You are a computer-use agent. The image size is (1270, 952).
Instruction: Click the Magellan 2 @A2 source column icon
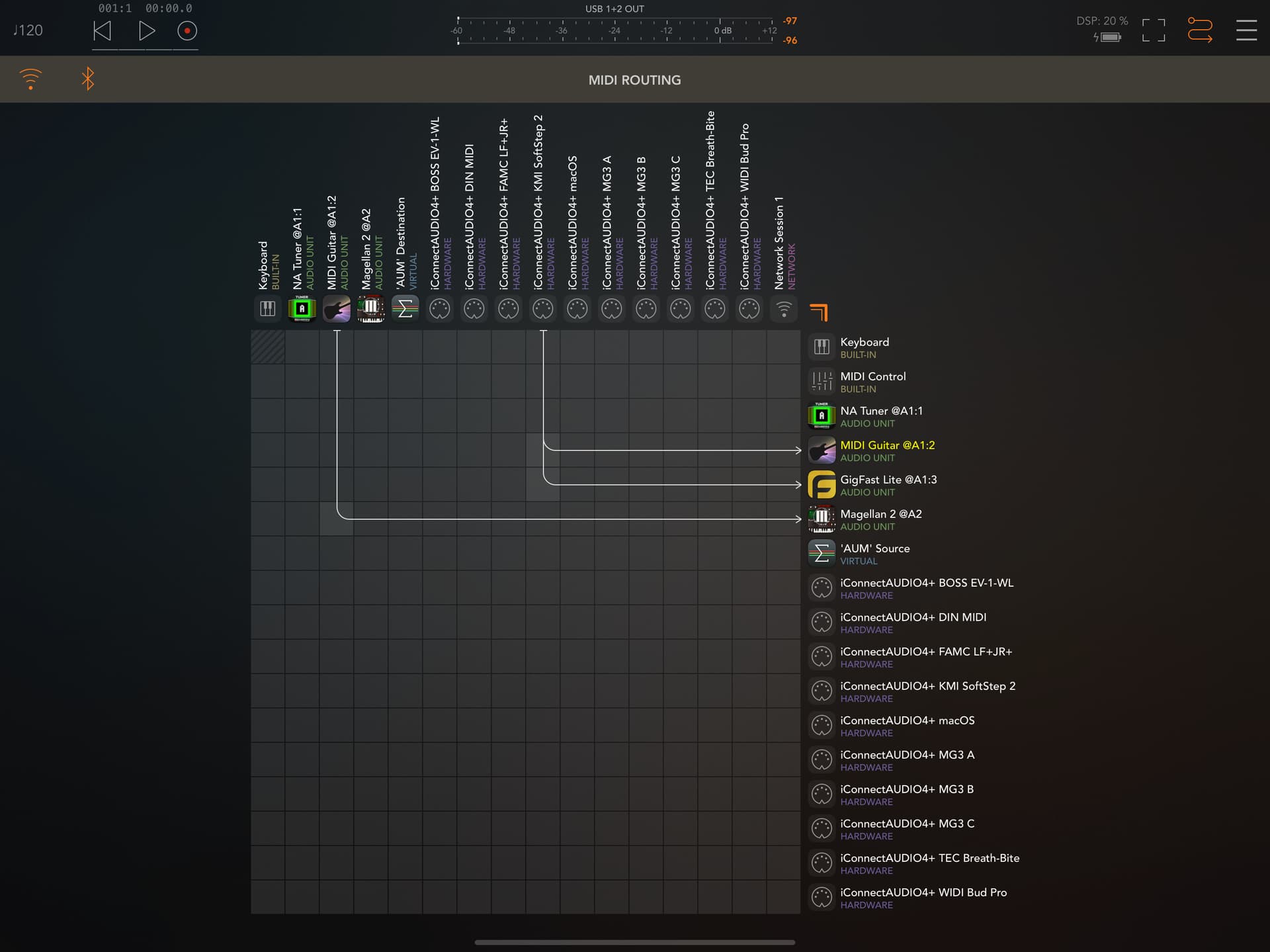tap(370, 309)
